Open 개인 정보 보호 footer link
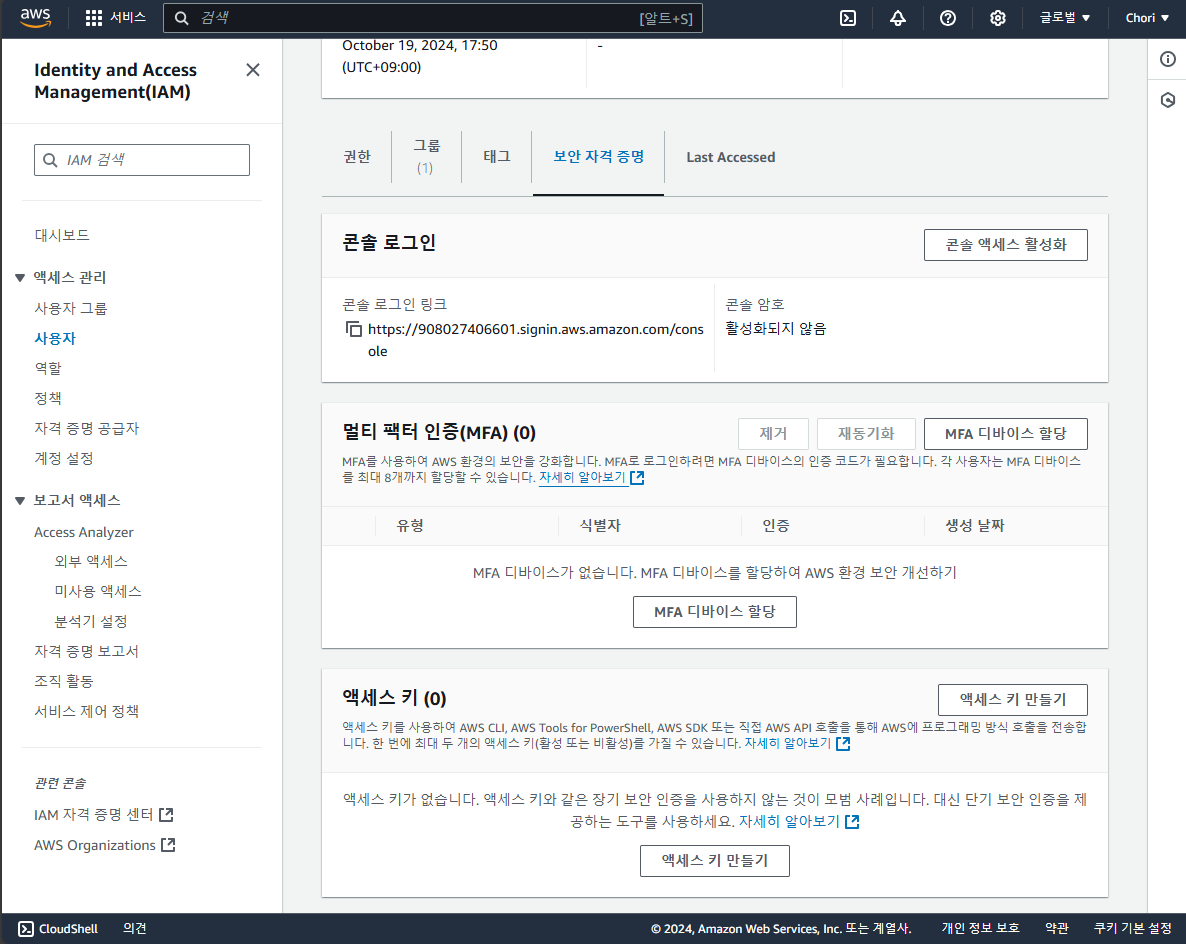Screen dimensions: 1186x944 coord(980,929)
